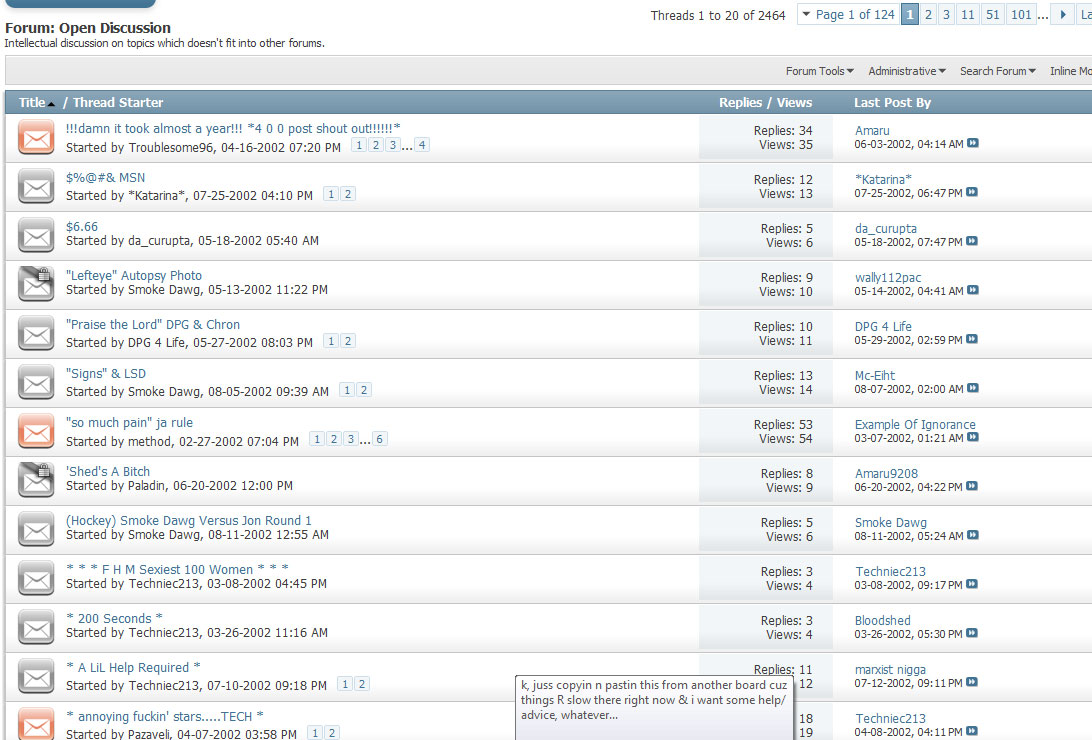Click the locked thread icon beside '"Lefteye" Autopsy Photo'

(x=36, y=284)
